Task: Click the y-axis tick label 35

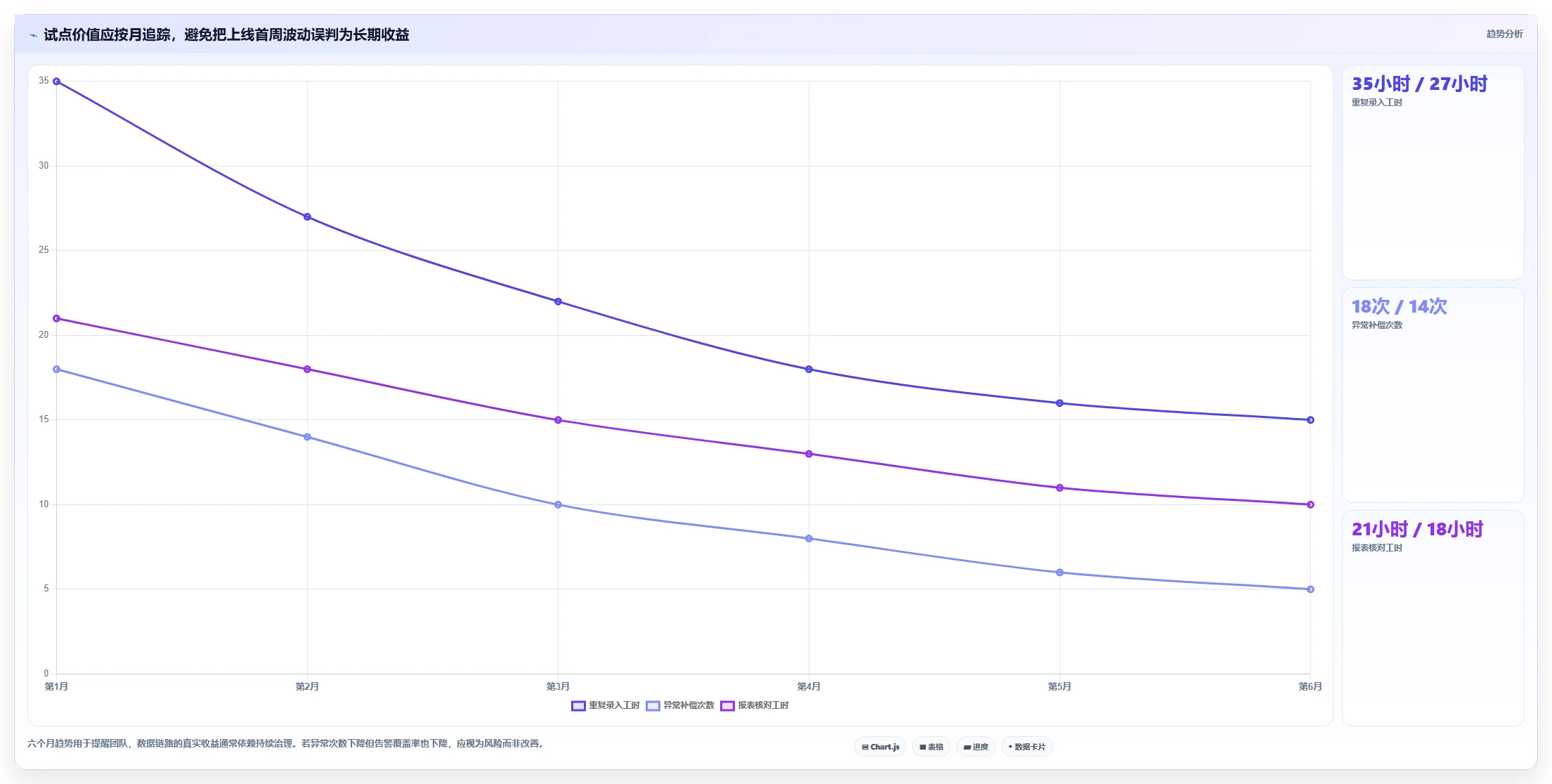Action: (44, 81)
